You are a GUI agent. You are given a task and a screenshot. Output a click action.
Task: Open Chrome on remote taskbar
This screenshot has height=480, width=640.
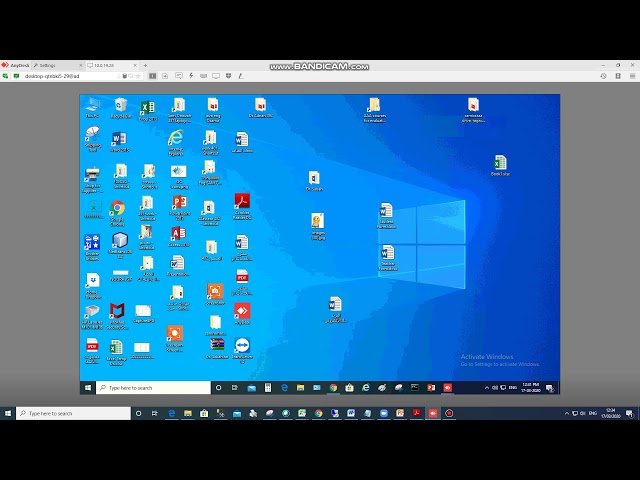pos(333,388)
